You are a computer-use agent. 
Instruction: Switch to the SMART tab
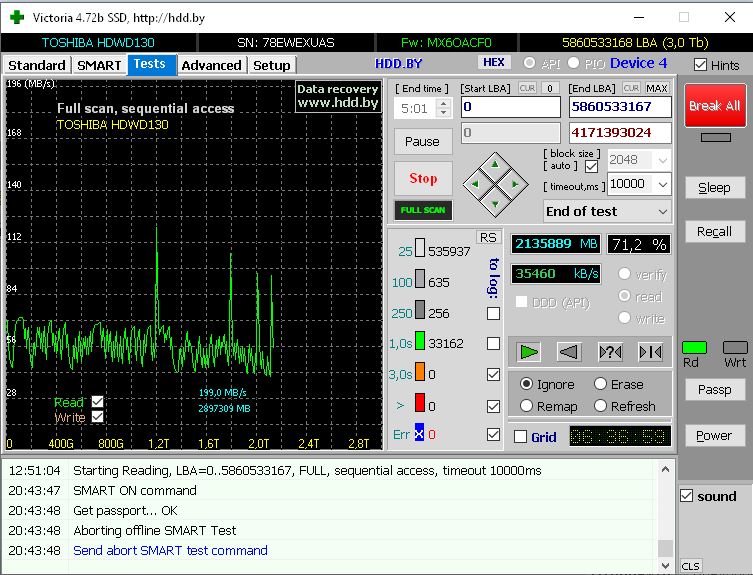[x=99, y=65]
